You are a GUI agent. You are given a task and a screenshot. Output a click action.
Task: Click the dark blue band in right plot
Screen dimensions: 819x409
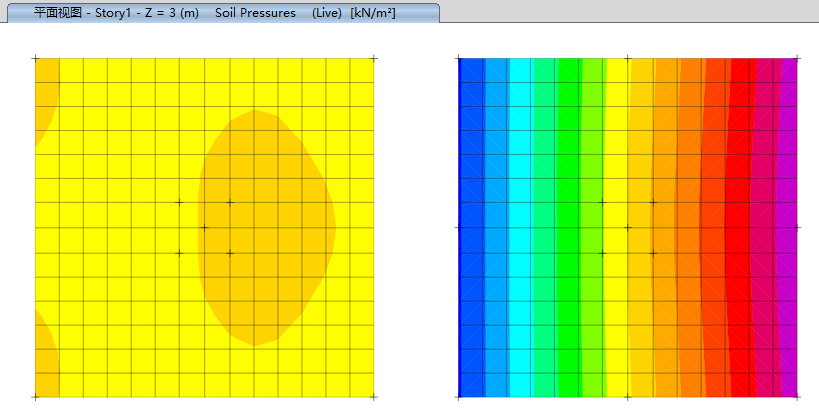(x=470, y=228)
